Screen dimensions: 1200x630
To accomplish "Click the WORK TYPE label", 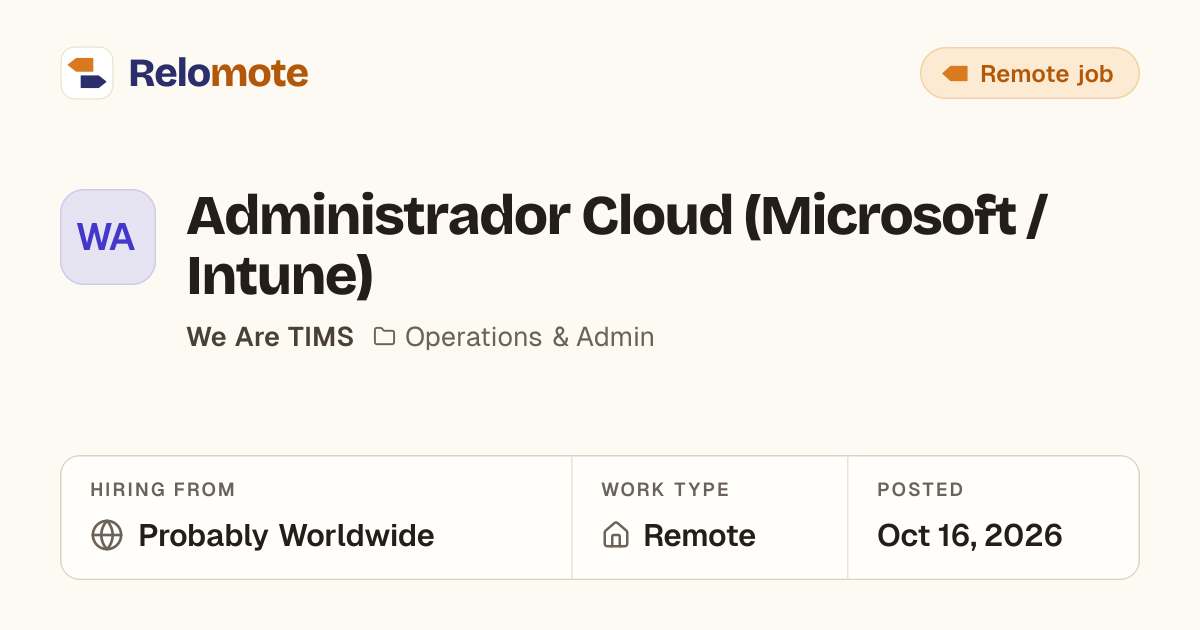I will [666, 490].
